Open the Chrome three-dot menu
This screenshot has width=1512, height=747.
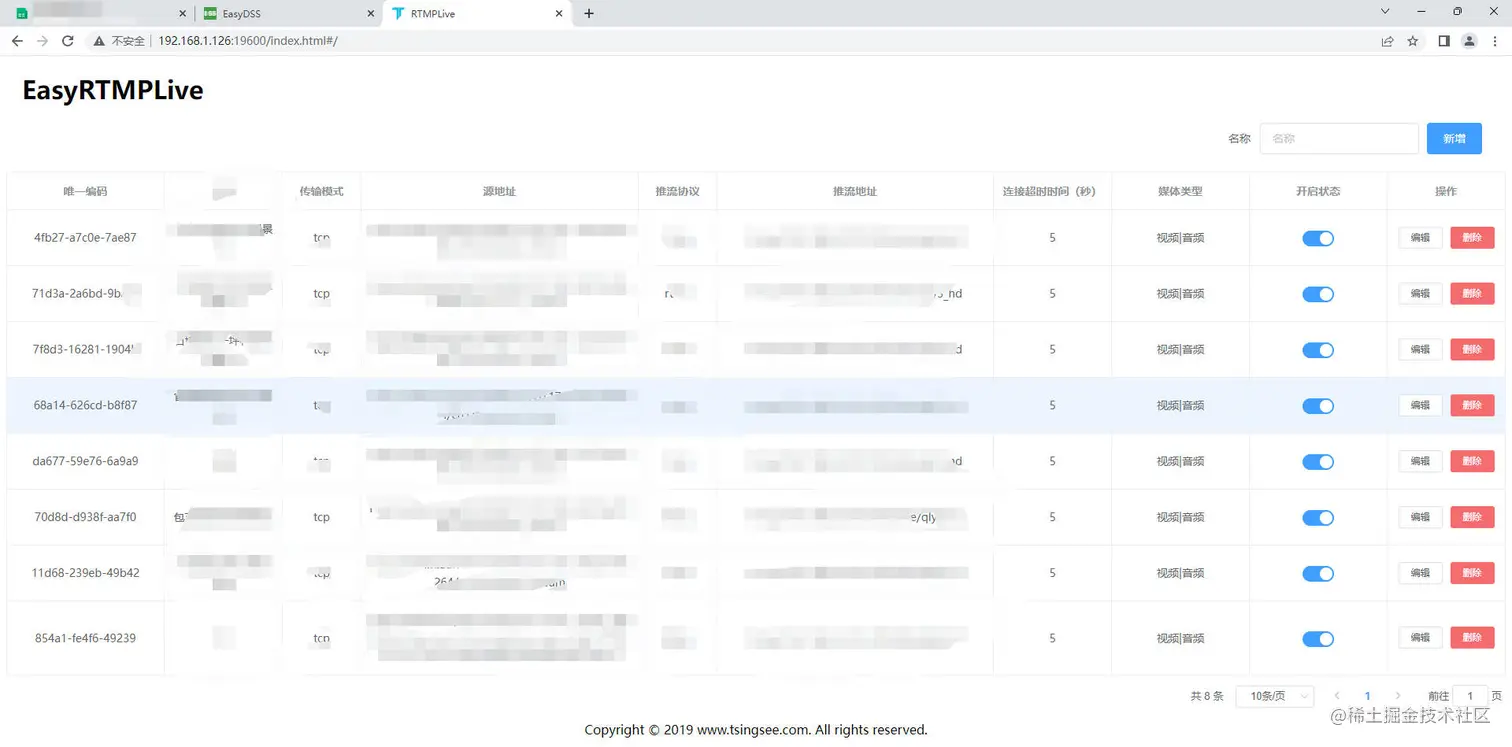coord(1495,41)
